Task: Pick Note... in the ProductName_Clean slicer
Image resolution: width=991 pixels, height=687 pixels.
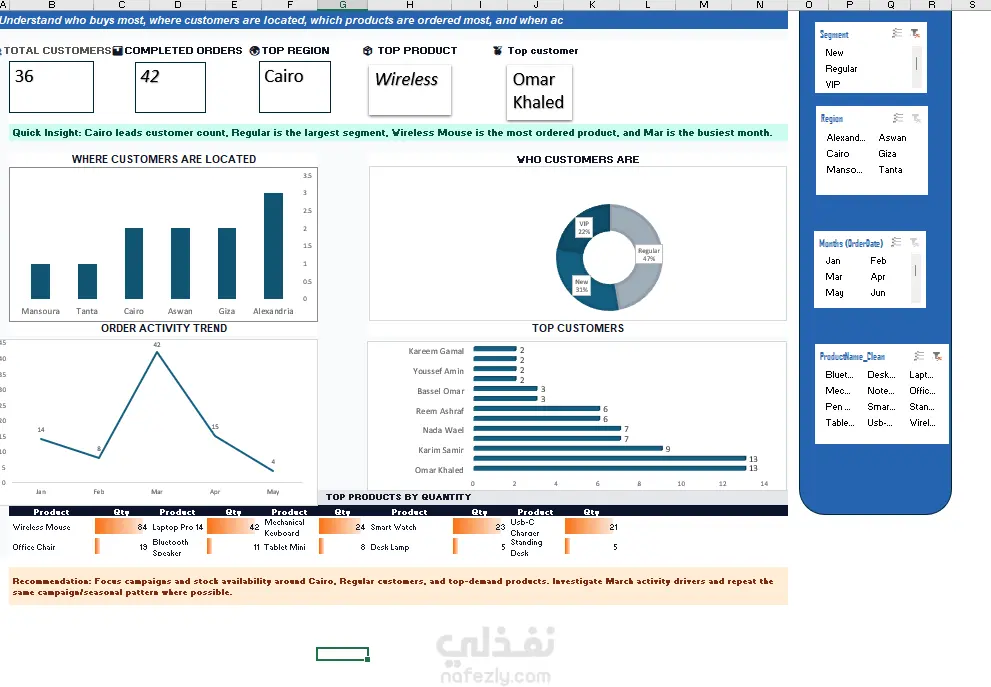Action: tap(882, 391)
